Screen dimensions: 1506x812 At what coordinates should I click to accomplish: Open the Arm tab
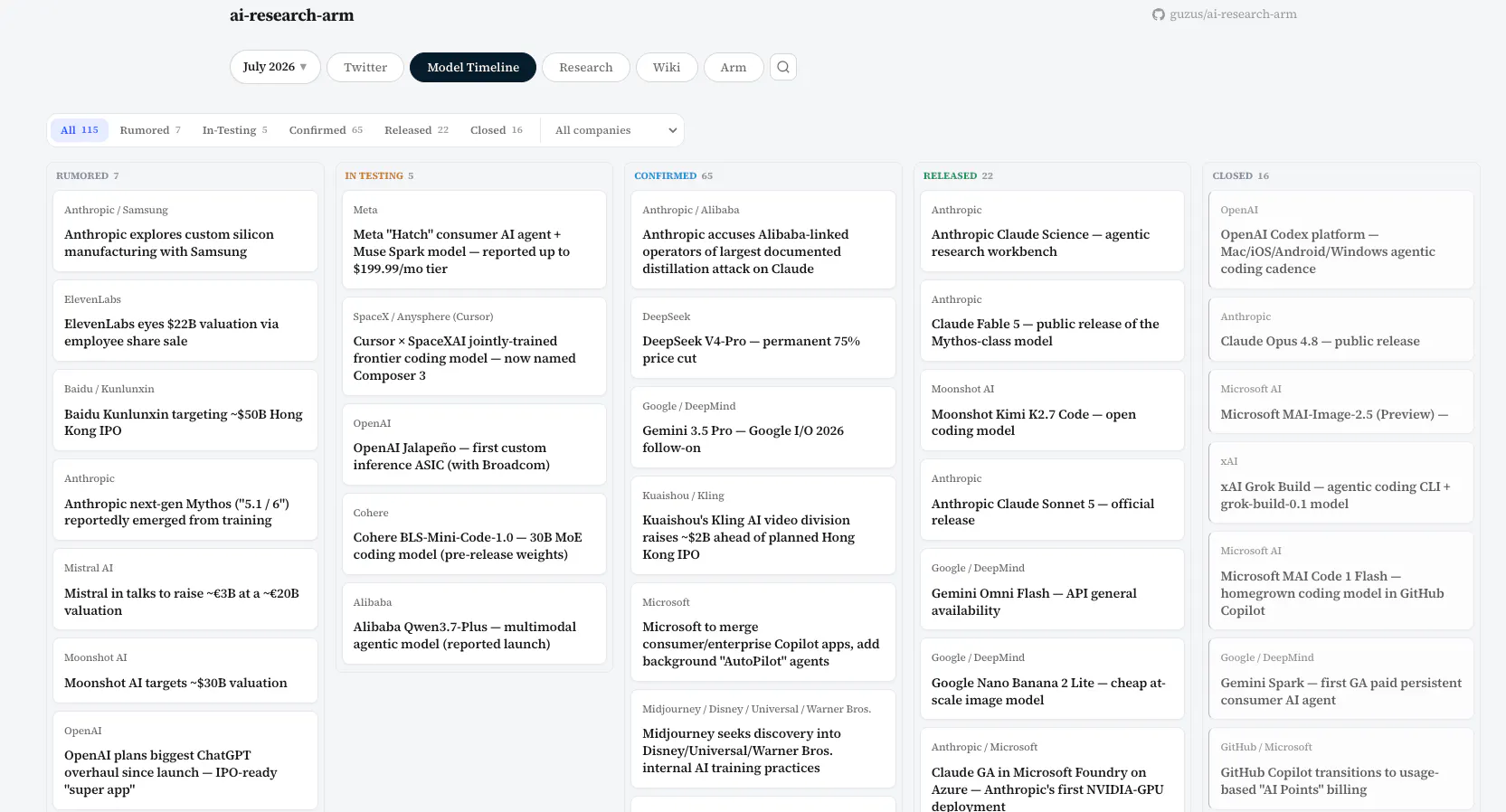(734, 67)
